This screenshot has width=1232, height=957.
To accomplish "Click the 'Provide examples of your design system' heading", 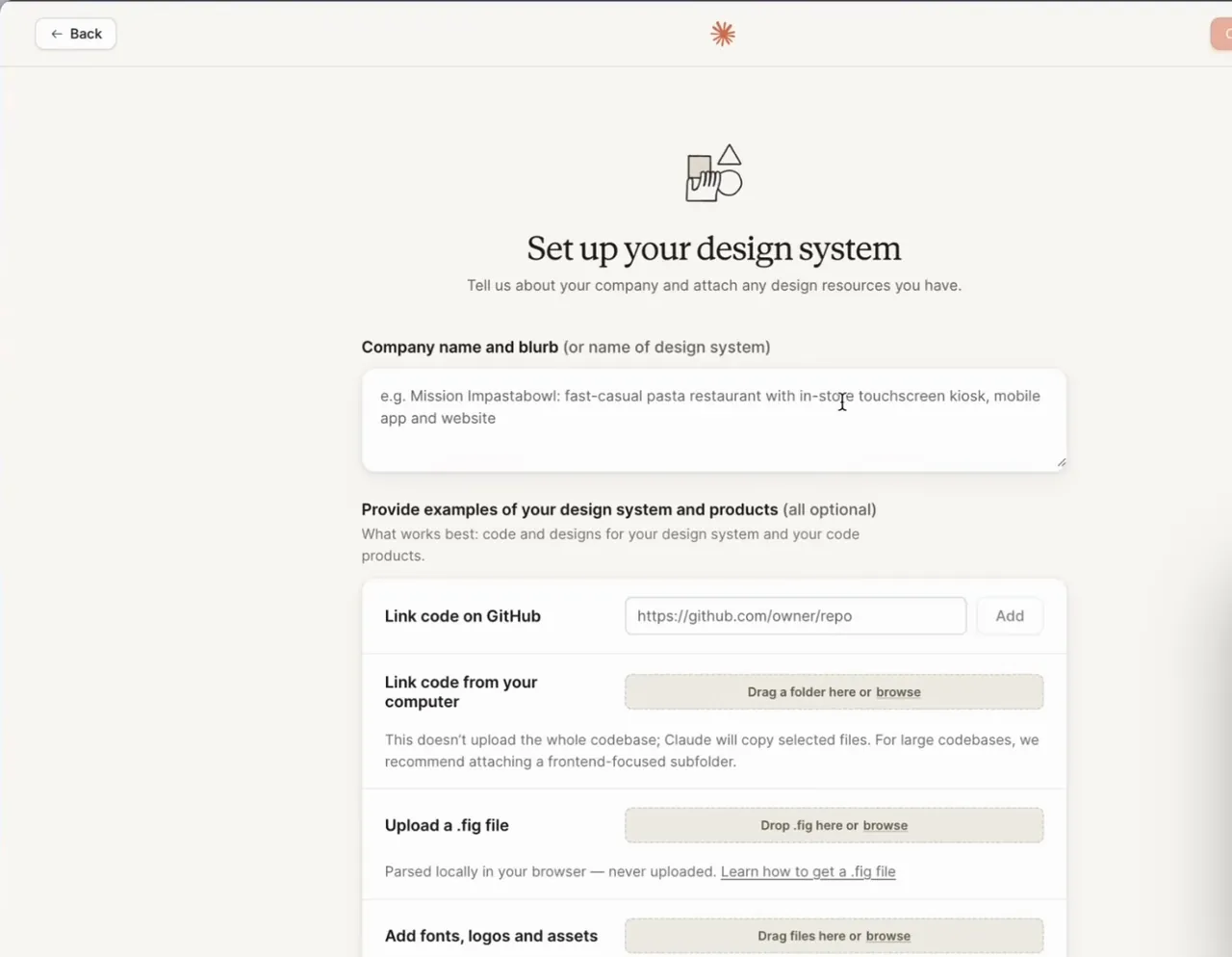I will pos(570,509).
